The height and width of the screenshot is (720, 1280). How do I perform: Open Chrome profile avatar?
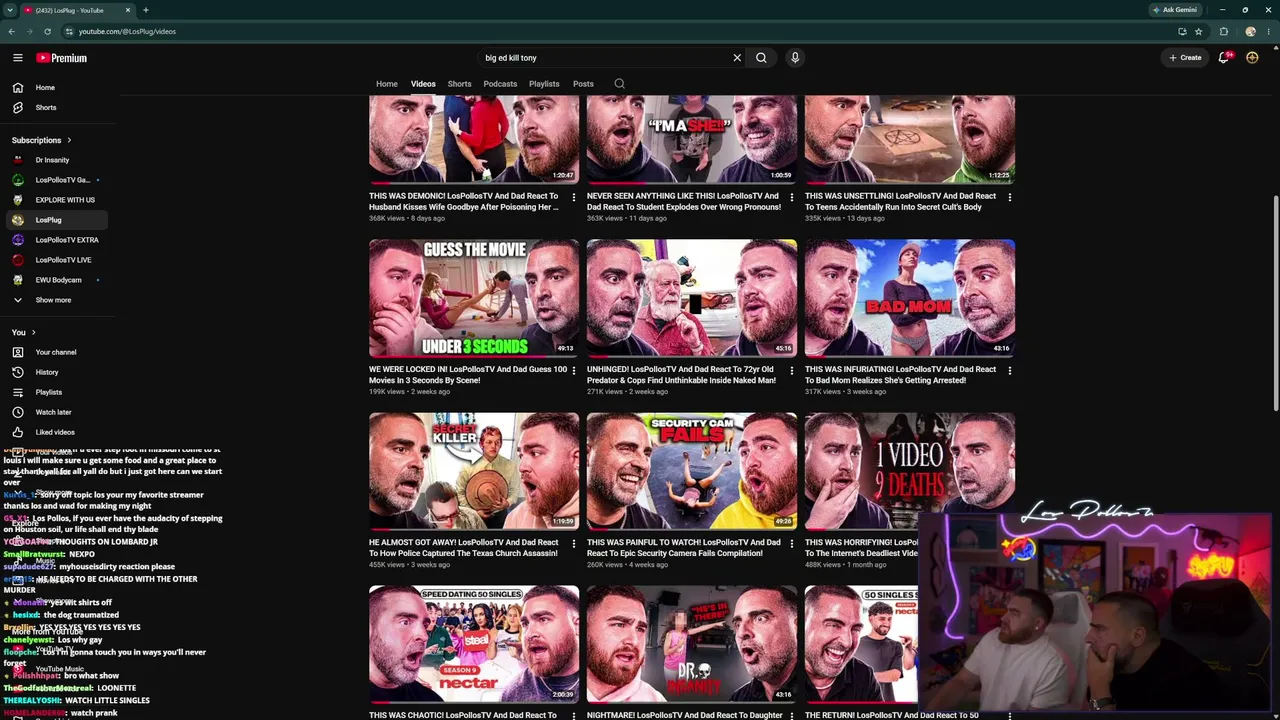click(1250, 31)
